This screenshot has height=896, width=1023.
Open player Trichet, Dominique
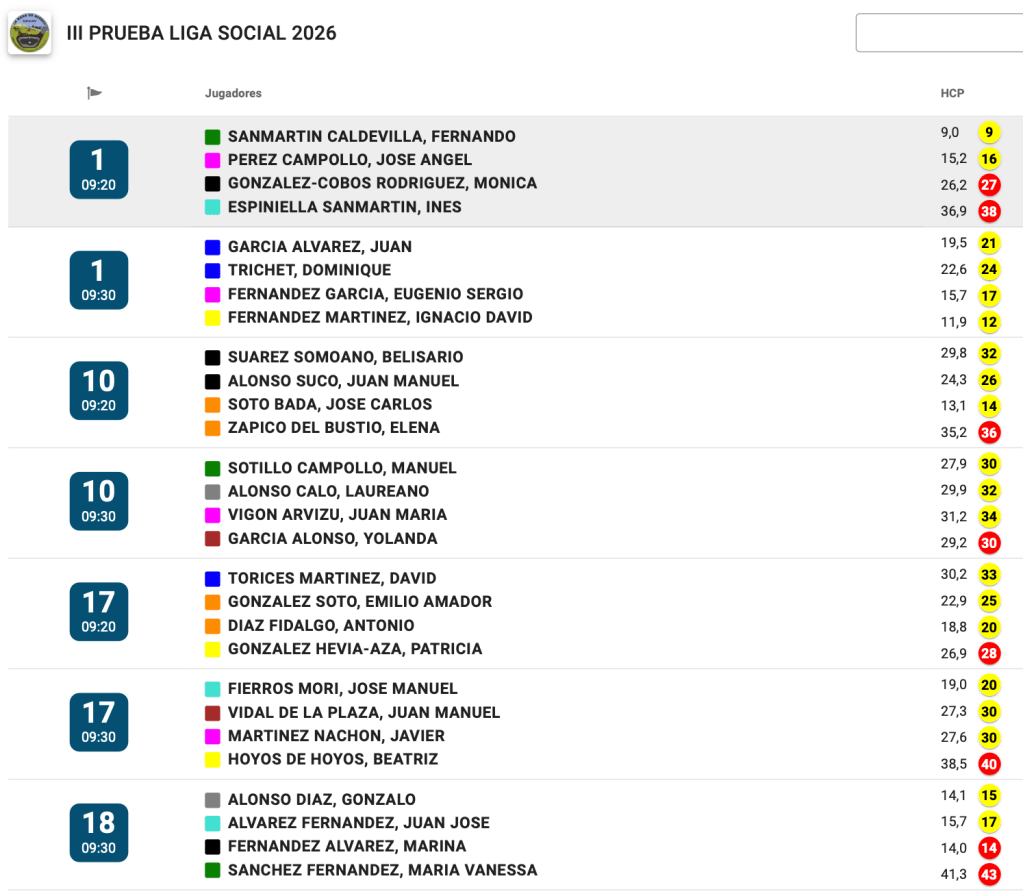point(309,270)
